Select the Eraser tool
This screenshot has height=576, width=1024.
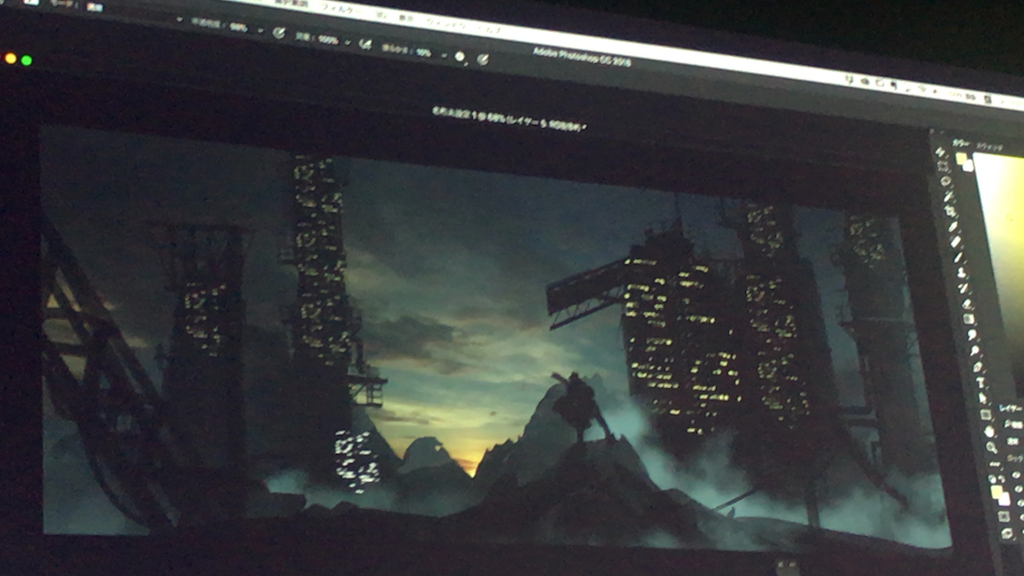click(x=968, y=304)
